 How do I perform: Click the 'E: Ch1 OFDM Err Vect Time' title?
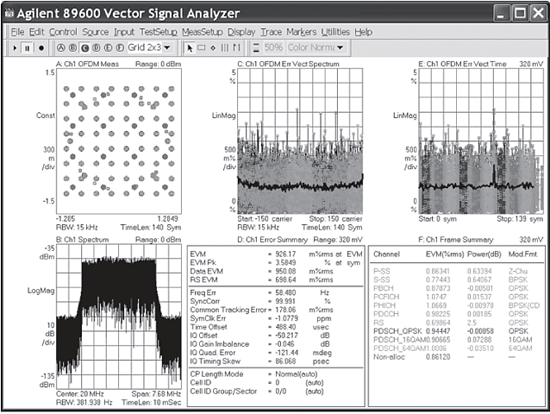(x=462, y=64)
